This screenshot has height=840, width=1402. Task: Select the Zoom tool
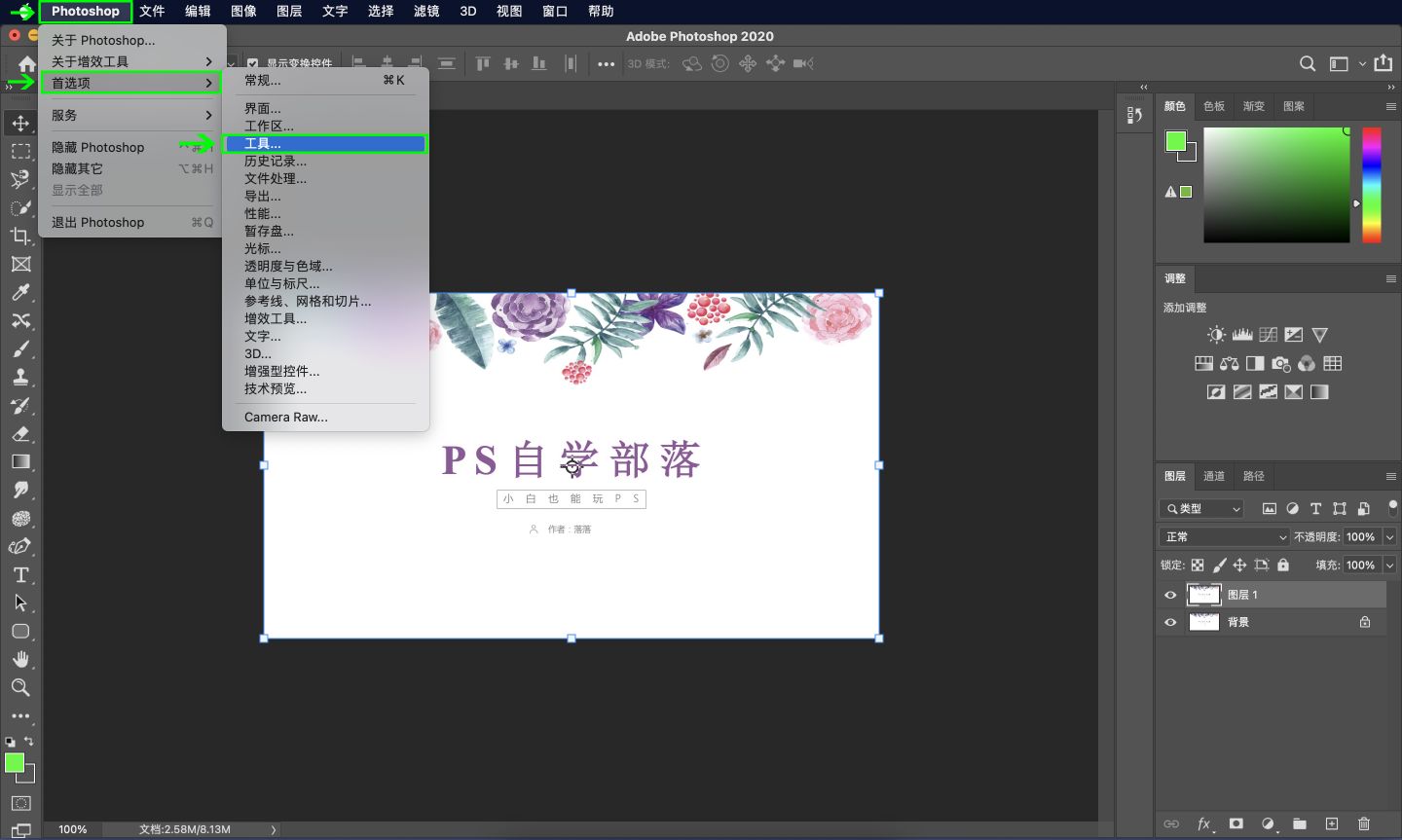point(21,687)
